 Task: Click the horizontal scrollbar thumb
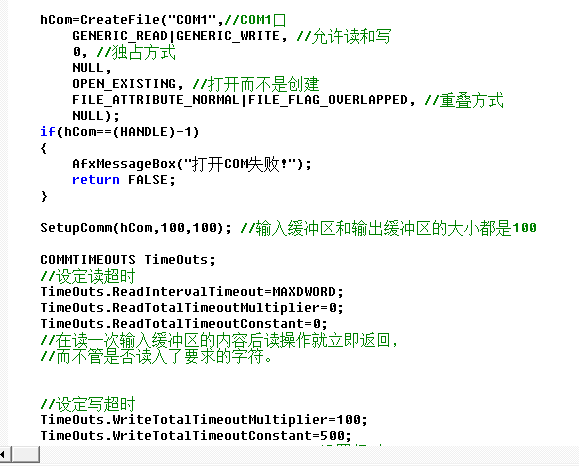point(25,454)
